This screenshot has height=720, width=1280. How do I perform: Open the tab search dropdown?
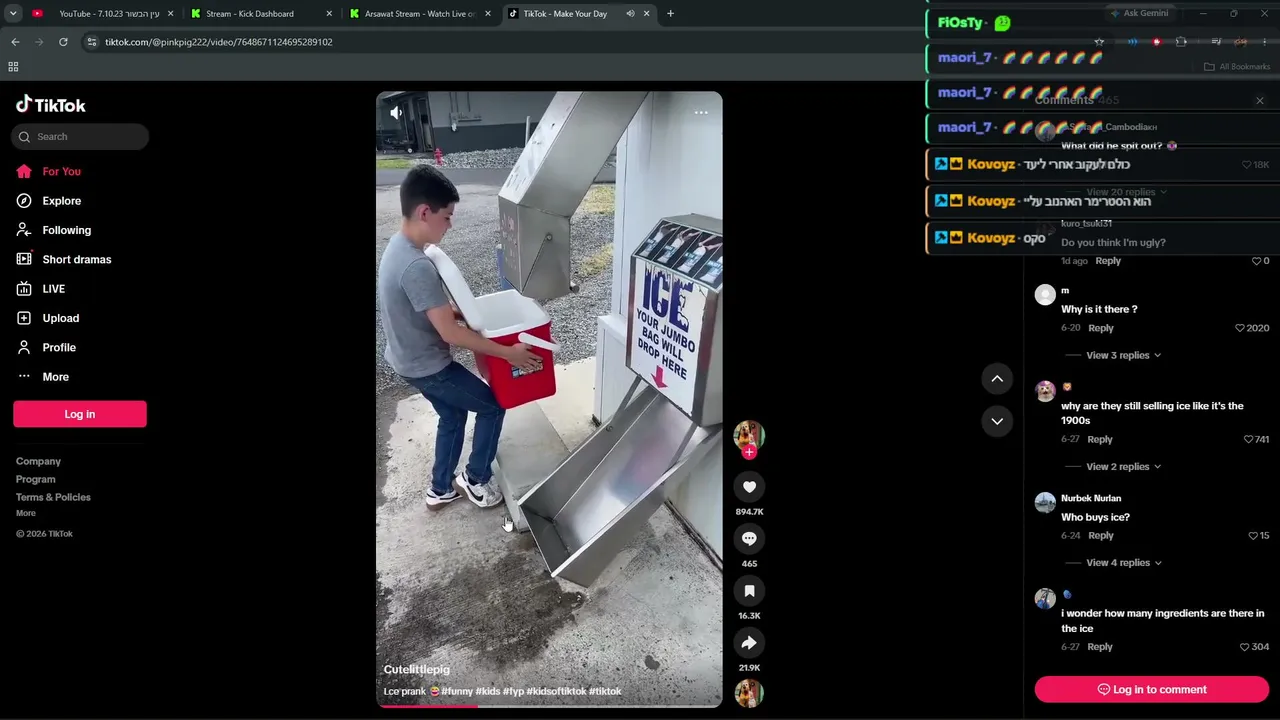[x=13, y=14]
